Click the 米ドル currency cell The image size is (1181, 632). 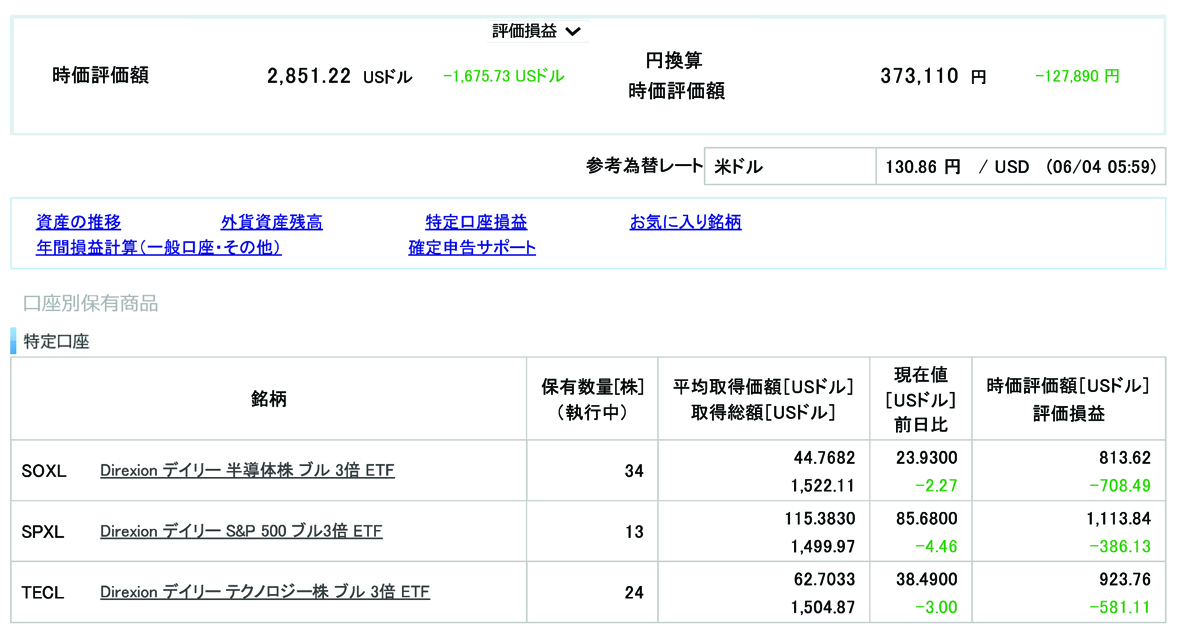click(x=790, y=166)
